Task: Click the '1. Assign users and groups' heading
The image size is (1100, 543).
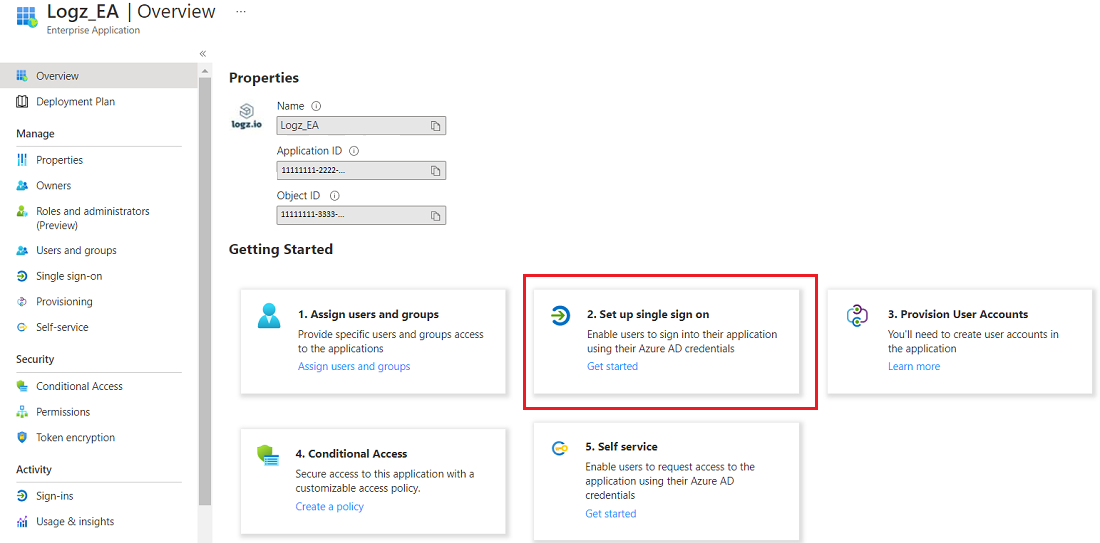Action: pos(368,314)
